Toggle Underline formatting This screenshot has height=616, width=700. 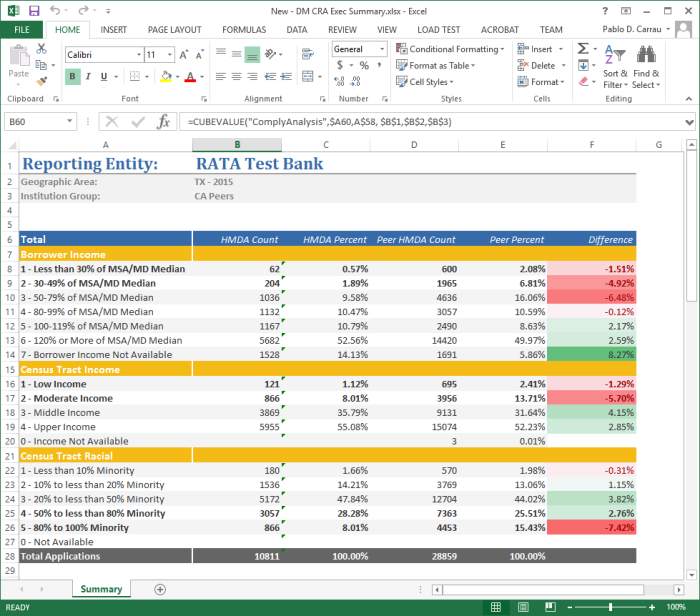104,76
